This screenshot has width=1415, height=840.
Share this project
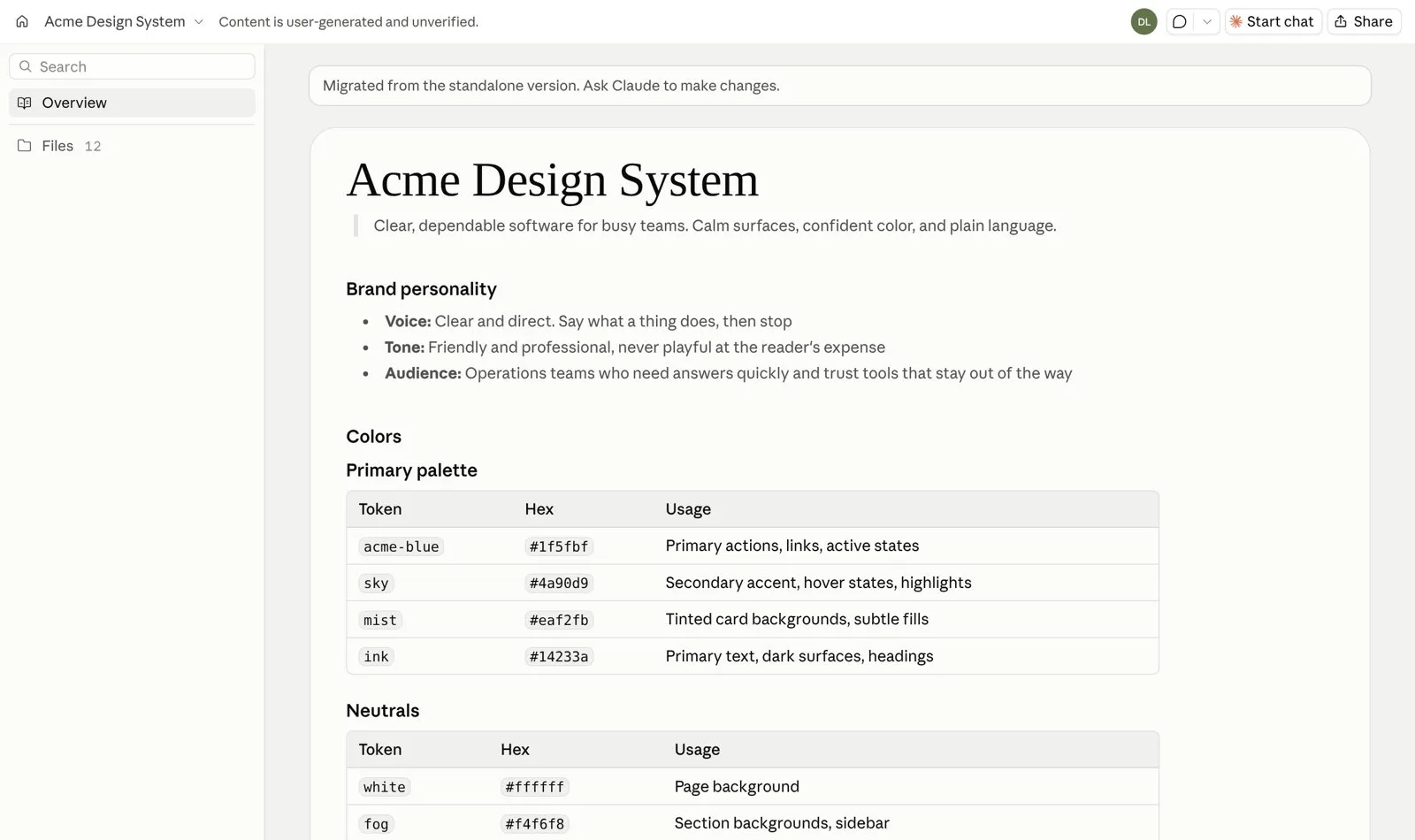pos(1364,21)
